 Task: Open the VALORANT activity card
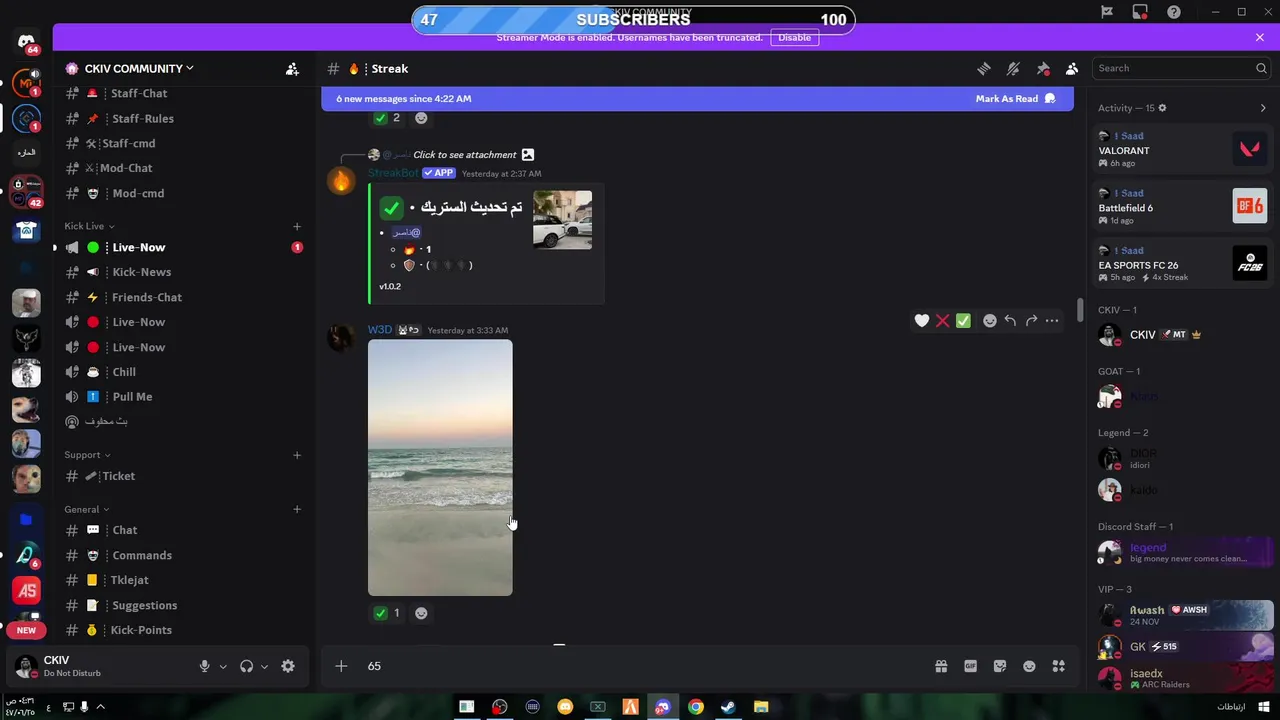click(1182, 150)
